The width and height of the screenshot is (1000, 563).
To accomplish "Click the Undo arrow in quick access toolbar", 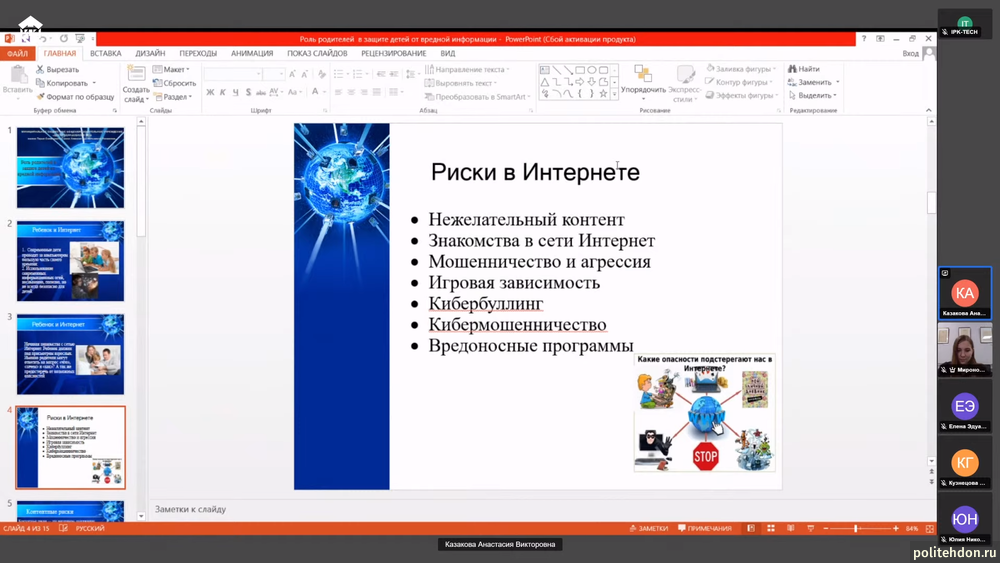I will [x=44, y=39].
